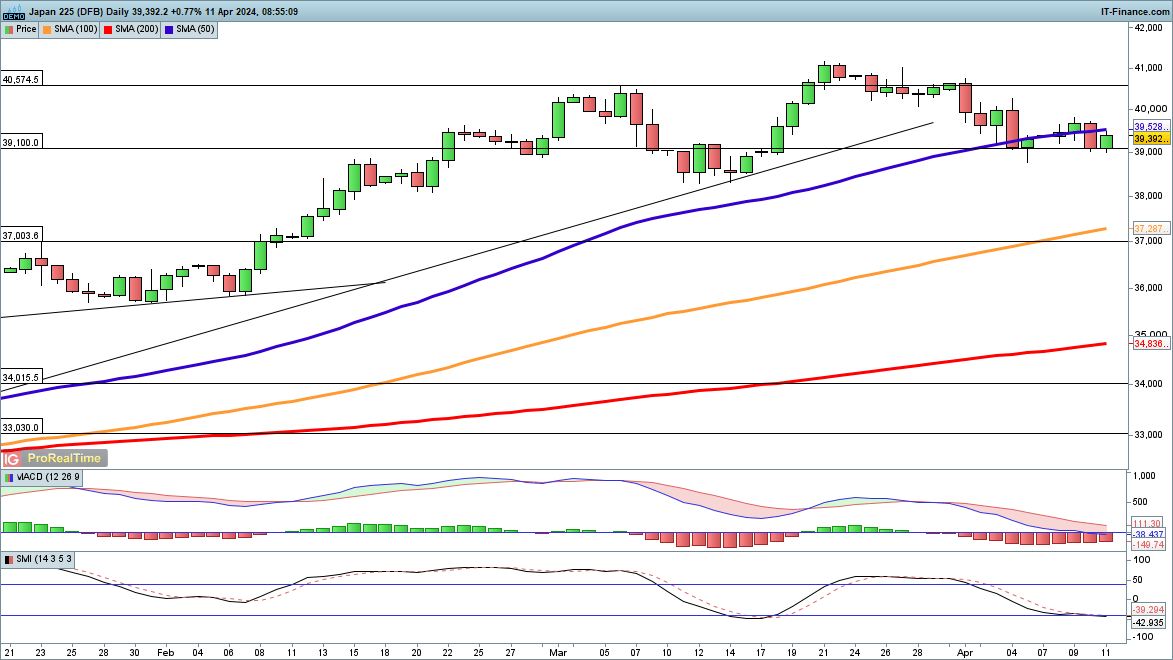Open the SMA (100) indicator label
The width and height of the screenshot is (1173, 660).
pyautogui.click(x=72, y=29)
